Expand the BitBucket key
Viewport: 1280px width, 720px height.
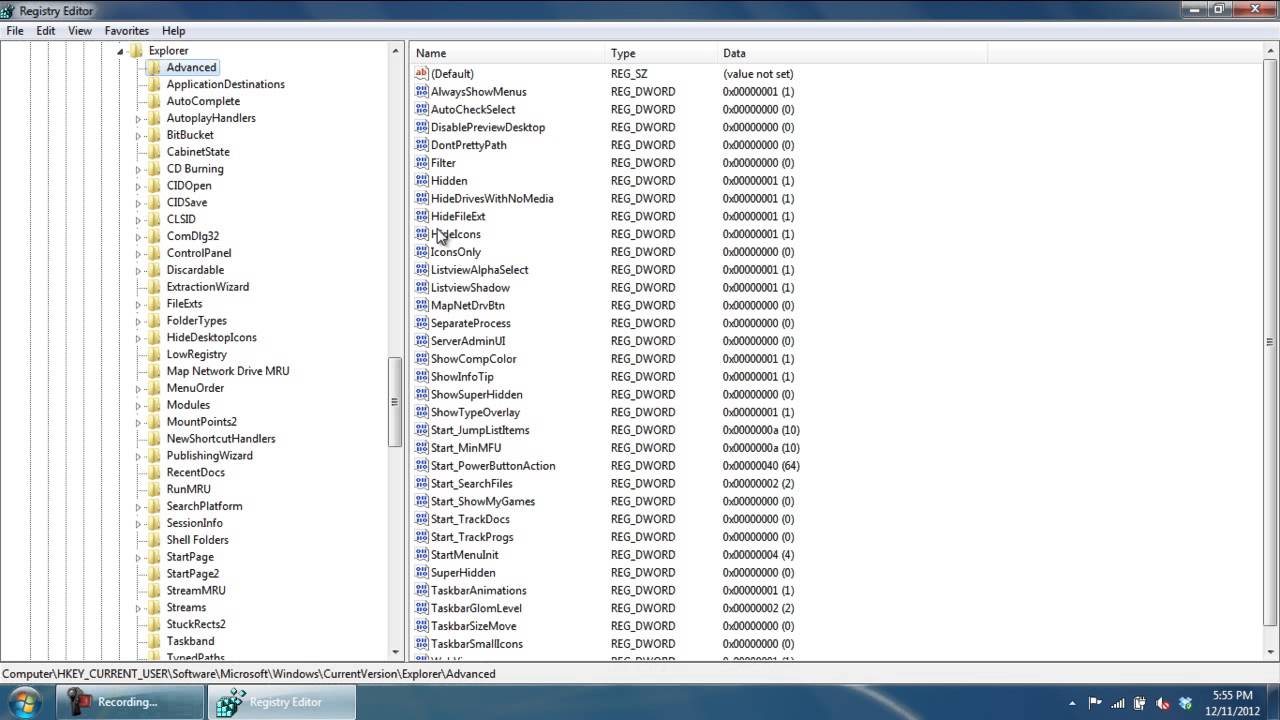pos(139,135)
